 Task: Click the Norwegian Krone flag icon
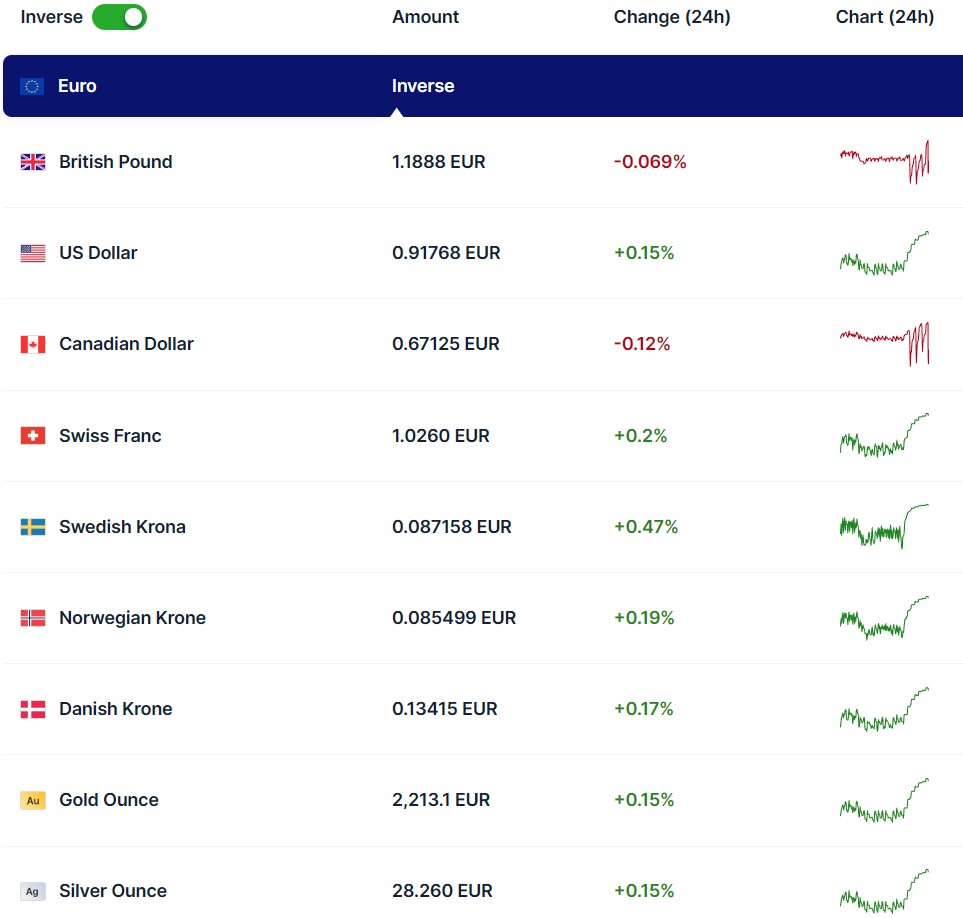[x=33, y=618]
